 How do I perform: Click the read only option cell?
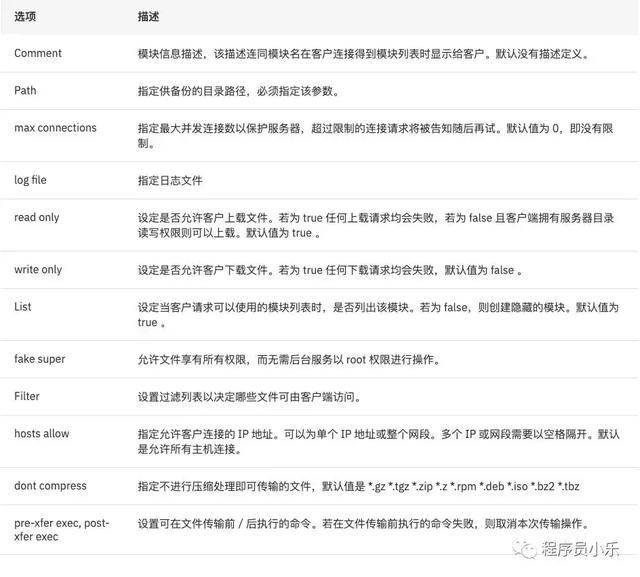pos(37,217)
